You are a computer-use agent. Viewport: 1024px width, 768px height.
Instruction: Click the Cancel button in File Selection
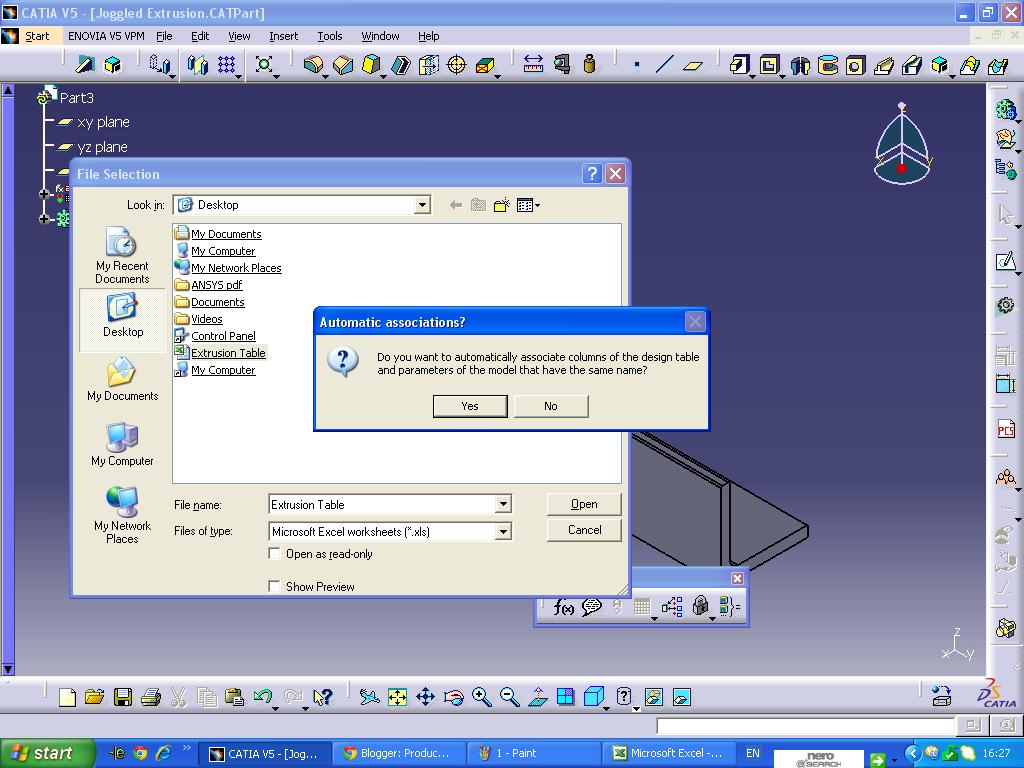[x=583, y=530]
